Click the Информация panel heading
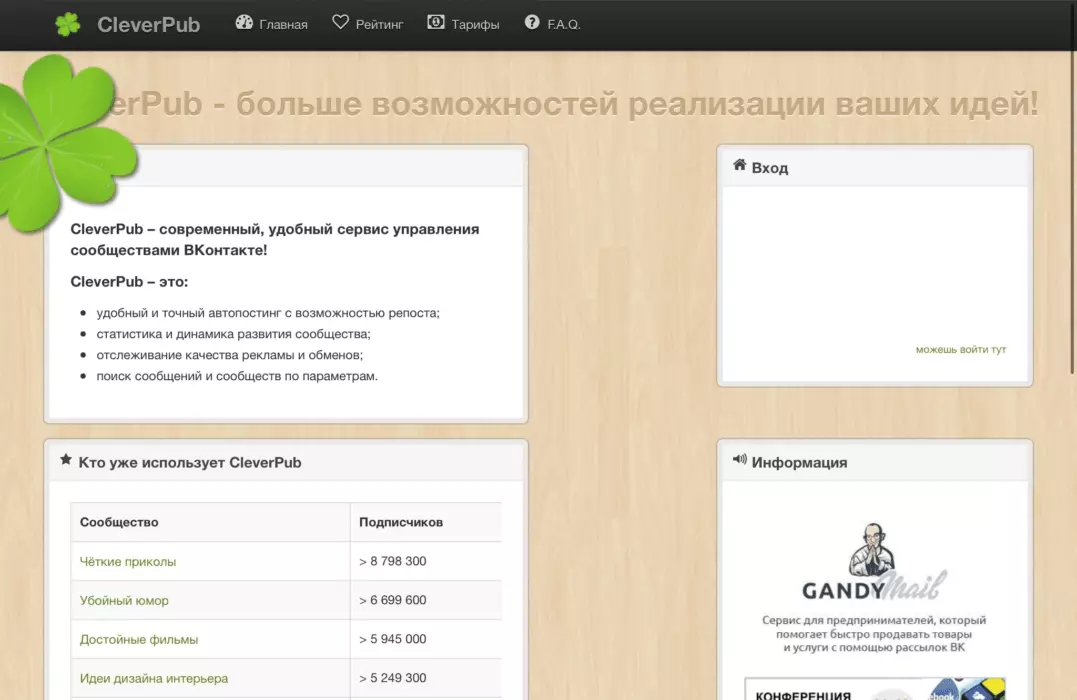 (x=799, y=463)
